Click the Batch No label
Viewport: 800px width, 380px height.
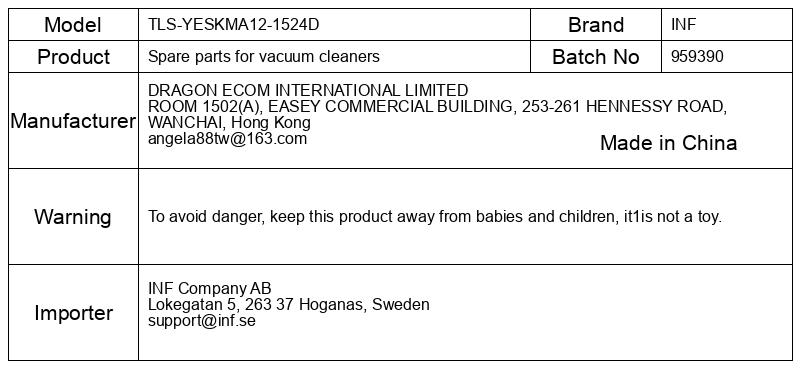coord(596,57)
